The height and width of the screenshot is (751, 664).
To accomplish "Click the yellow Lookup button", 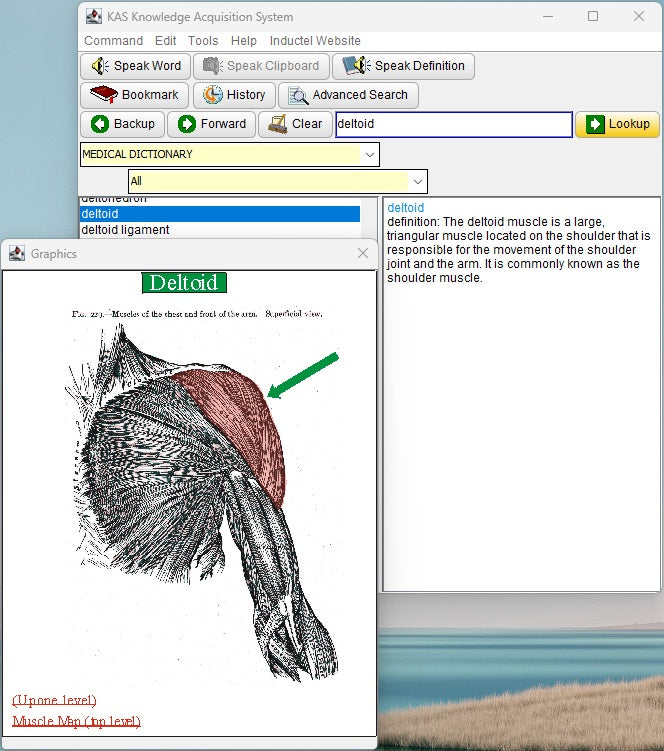I will 617,124.
